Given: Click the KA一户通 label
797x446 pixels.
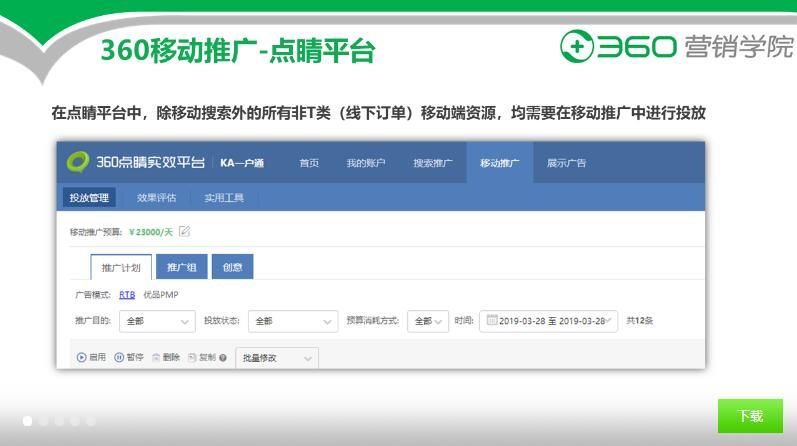Looking at the screenshot, I should click(x=242, y=163).
